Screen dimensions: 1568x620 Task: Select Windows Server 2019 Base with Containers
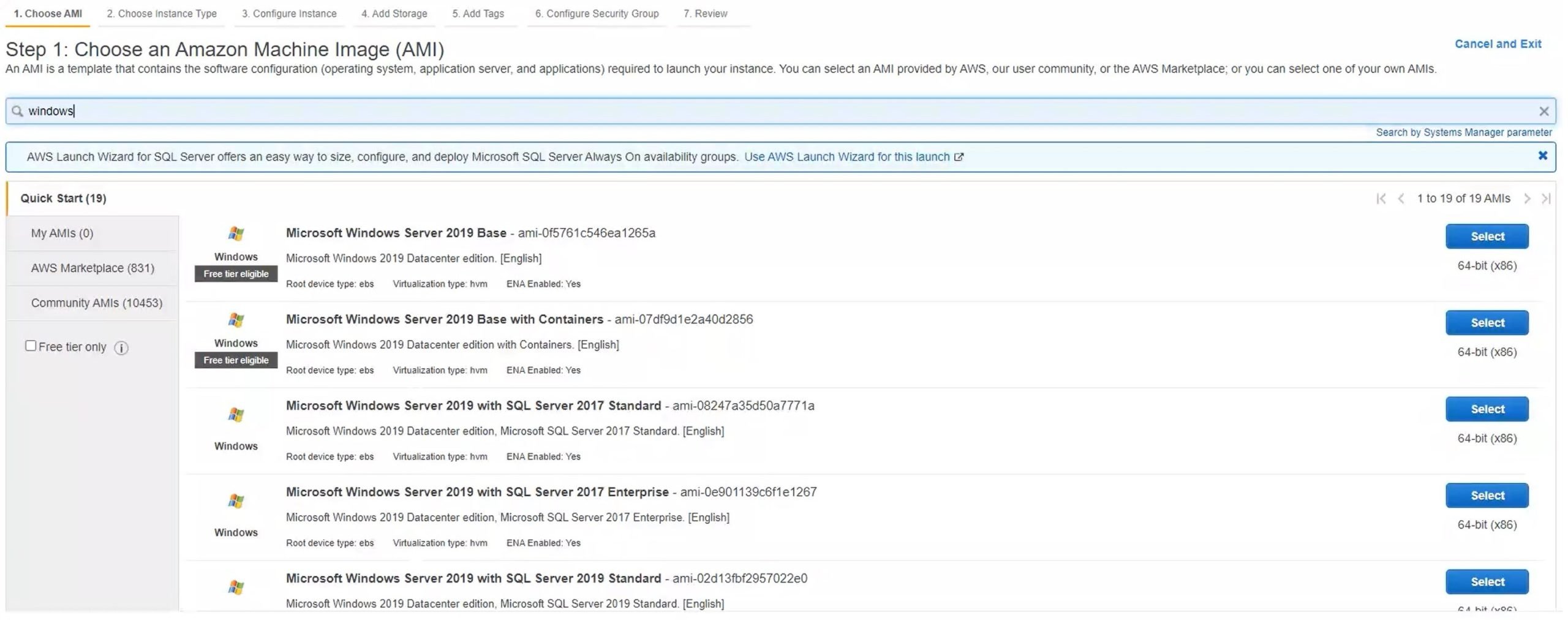[1487, 323]
